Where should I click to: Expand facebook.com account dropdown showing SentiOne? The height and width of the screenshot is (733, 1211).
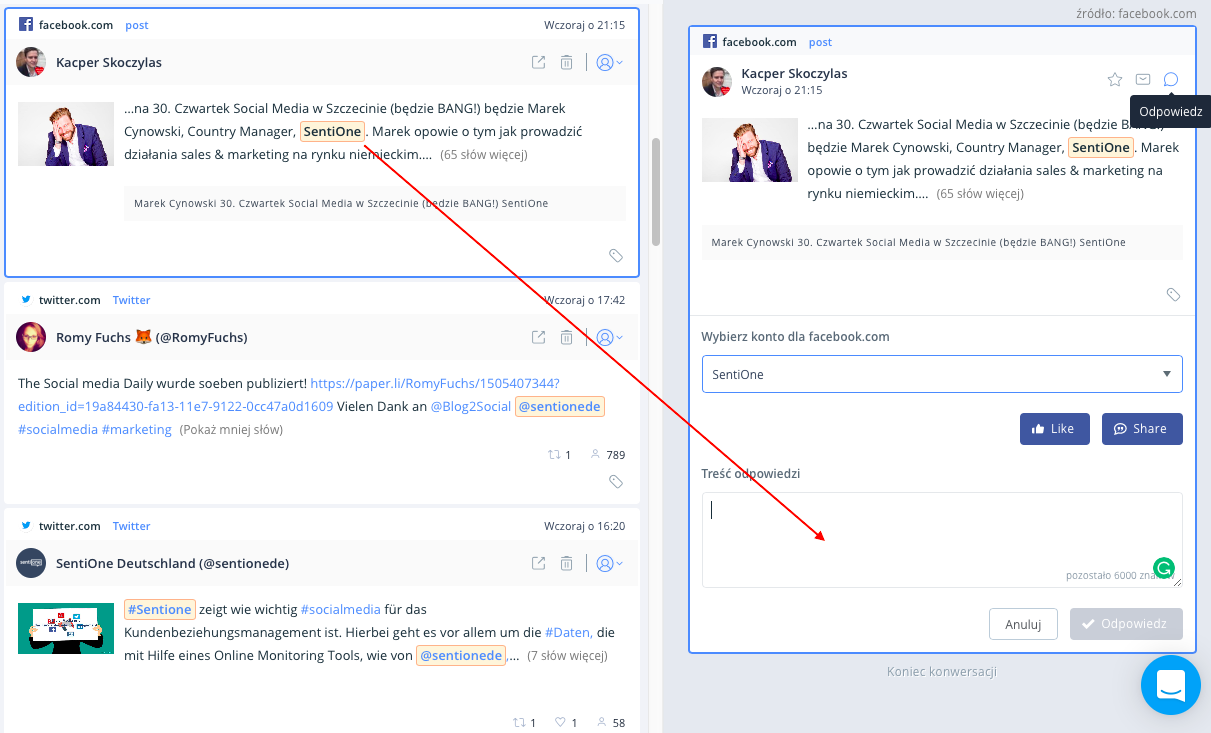[941, 374]
